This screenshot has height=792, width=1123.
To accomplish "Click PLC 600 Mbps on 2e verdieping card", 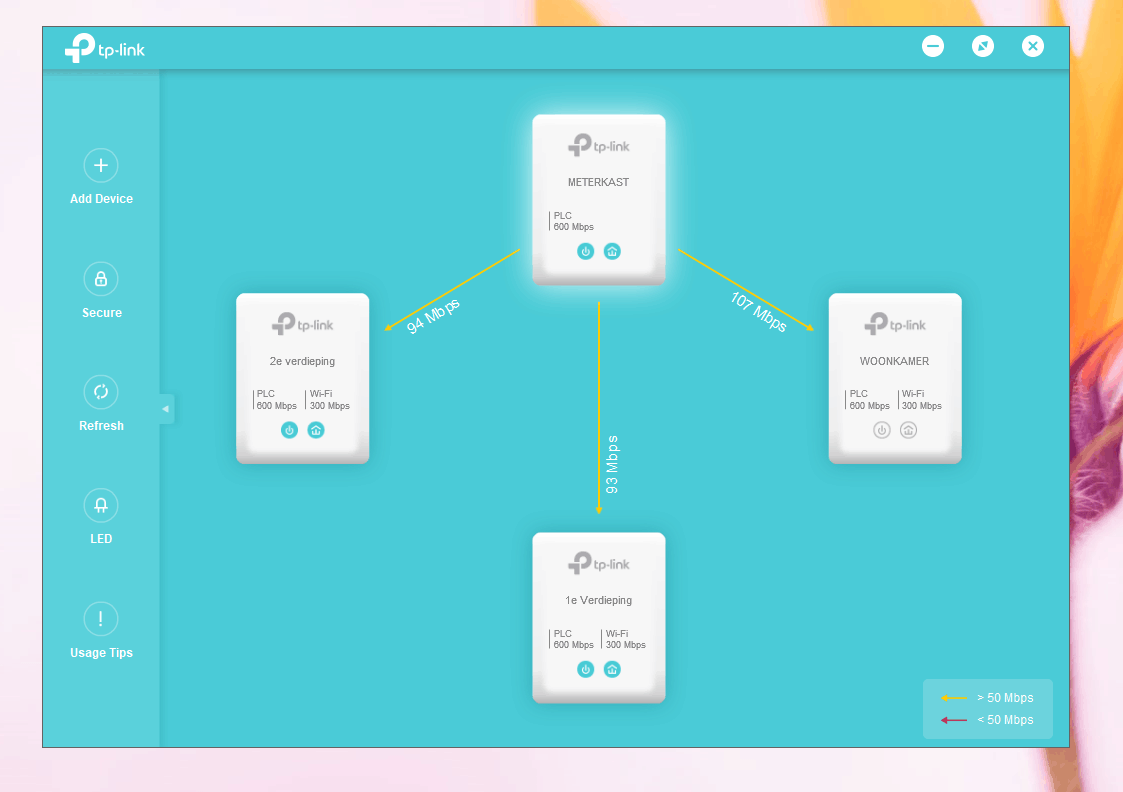I will pos(276,400).
